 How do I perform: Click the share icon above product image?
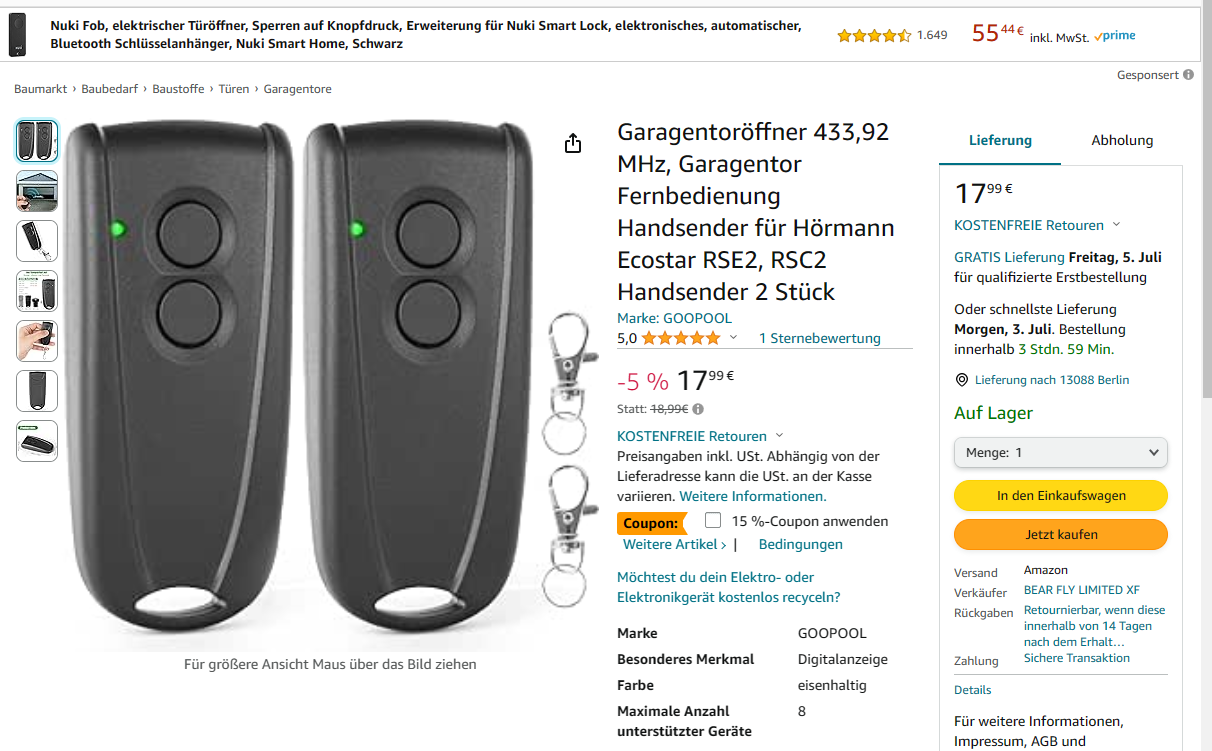tap(573, 144)
